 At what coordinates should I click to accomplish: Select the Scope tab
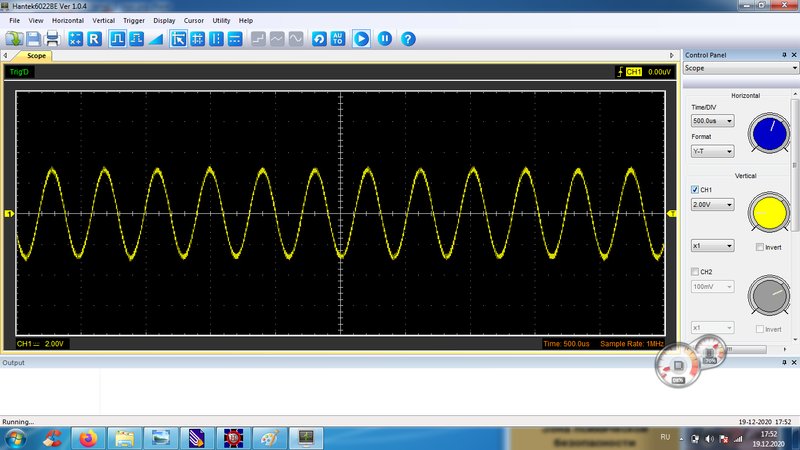point(37,56)
